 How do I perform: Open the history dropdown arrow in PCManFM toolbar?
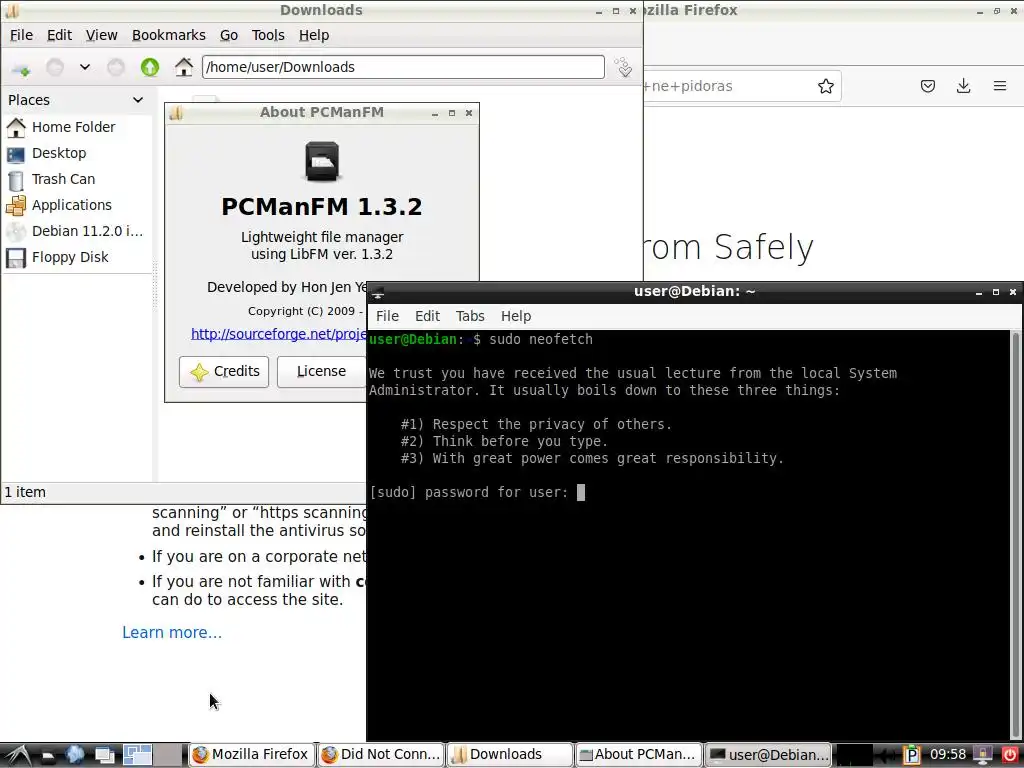pyautogui.click(x=85, y=67)
